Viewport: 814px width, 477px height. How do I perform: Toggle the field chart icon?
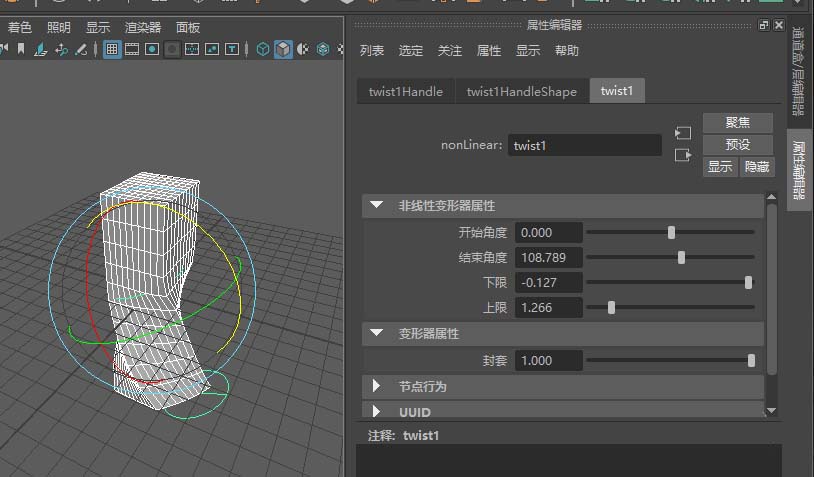click(192, 49)
